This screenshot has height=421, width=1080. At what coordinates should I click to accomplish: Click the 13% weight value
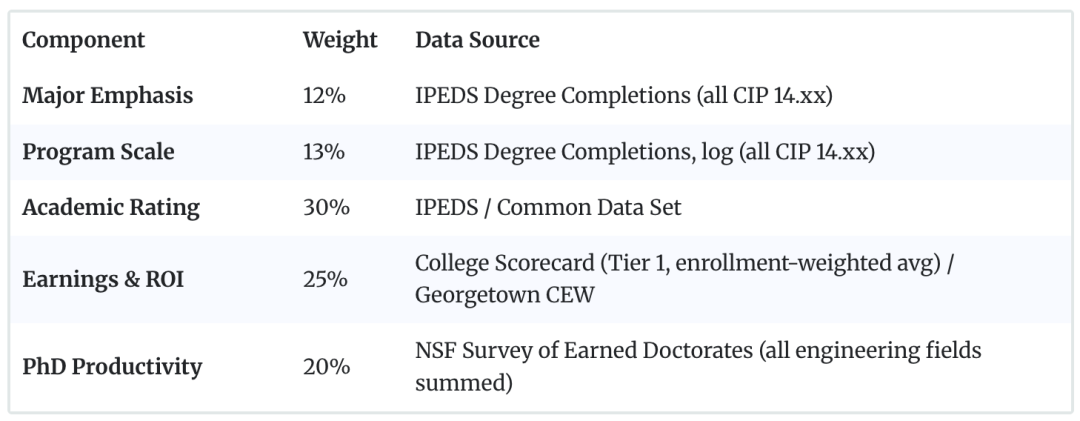click(x=324, y=152)
